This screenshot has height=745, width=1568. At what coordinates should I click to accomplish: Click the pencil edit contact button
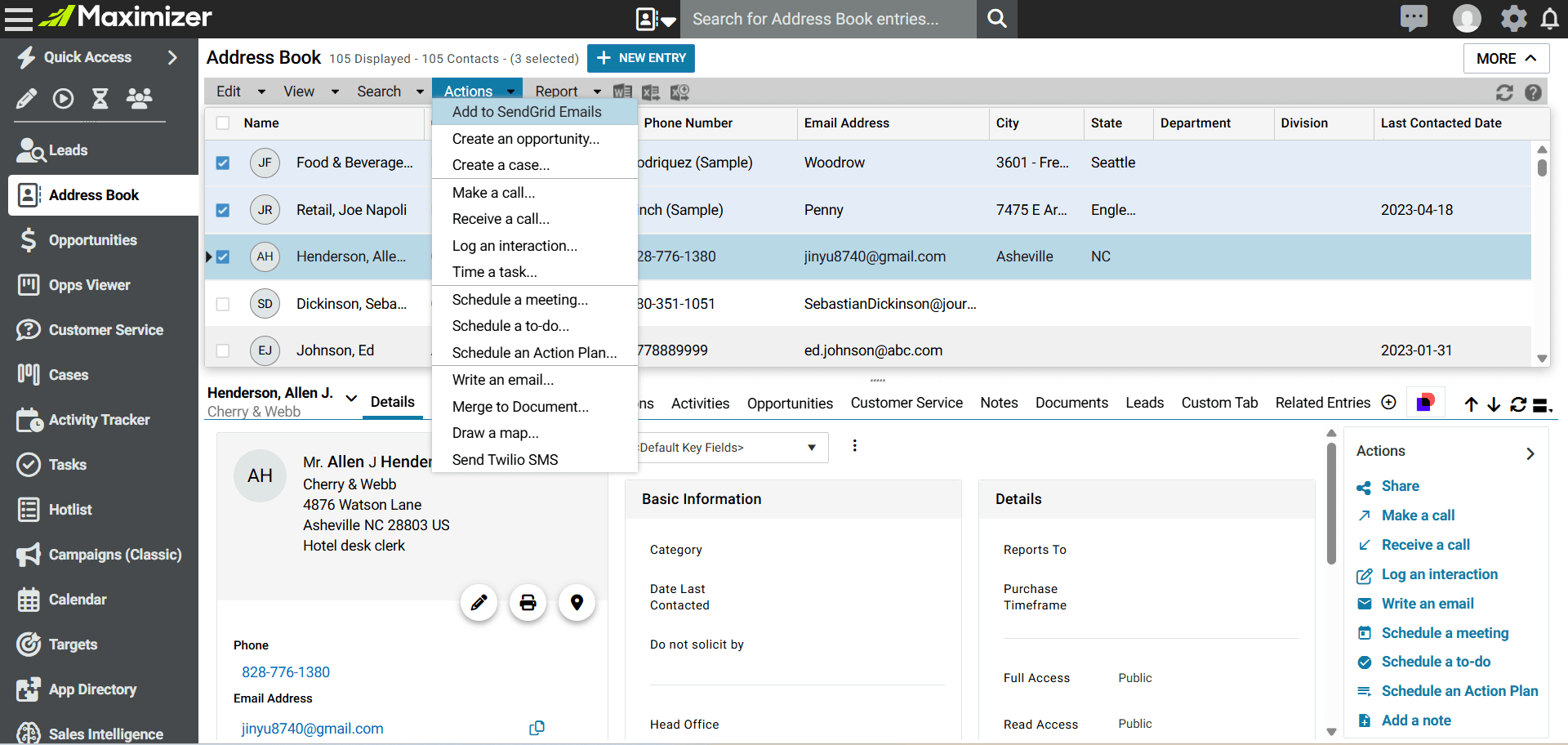(479, 603)
